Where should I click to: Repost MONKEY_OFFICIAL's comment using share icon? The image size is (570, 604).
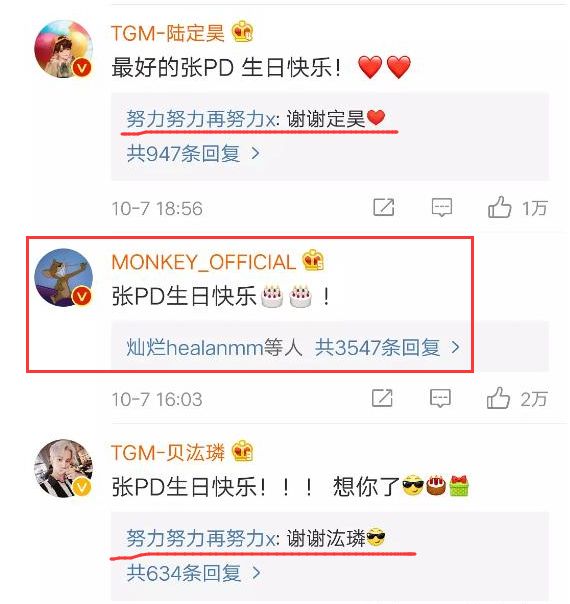[x=382, y=398]
